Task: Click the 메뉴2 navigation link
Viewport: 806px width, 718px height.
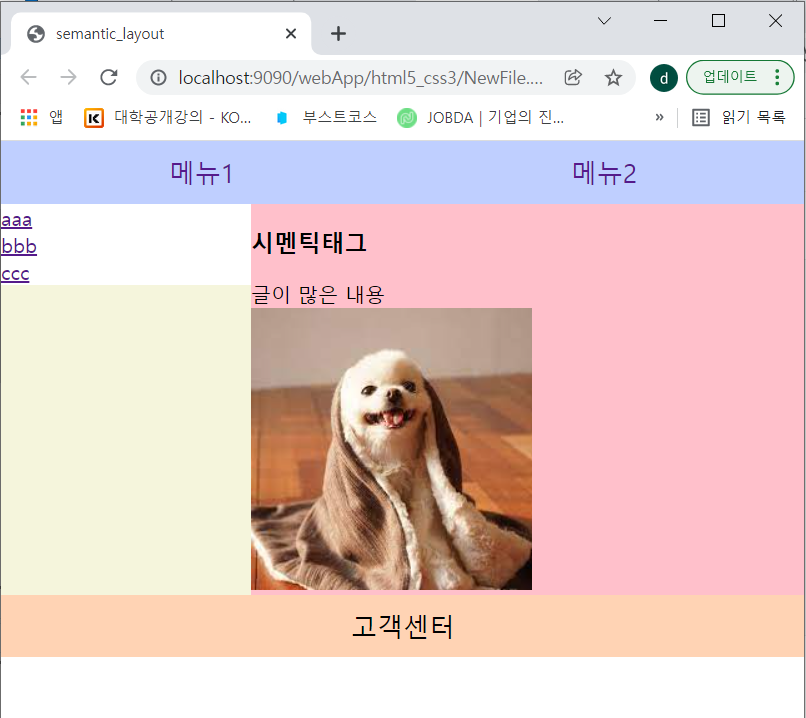Action: (x=604, y=173)
